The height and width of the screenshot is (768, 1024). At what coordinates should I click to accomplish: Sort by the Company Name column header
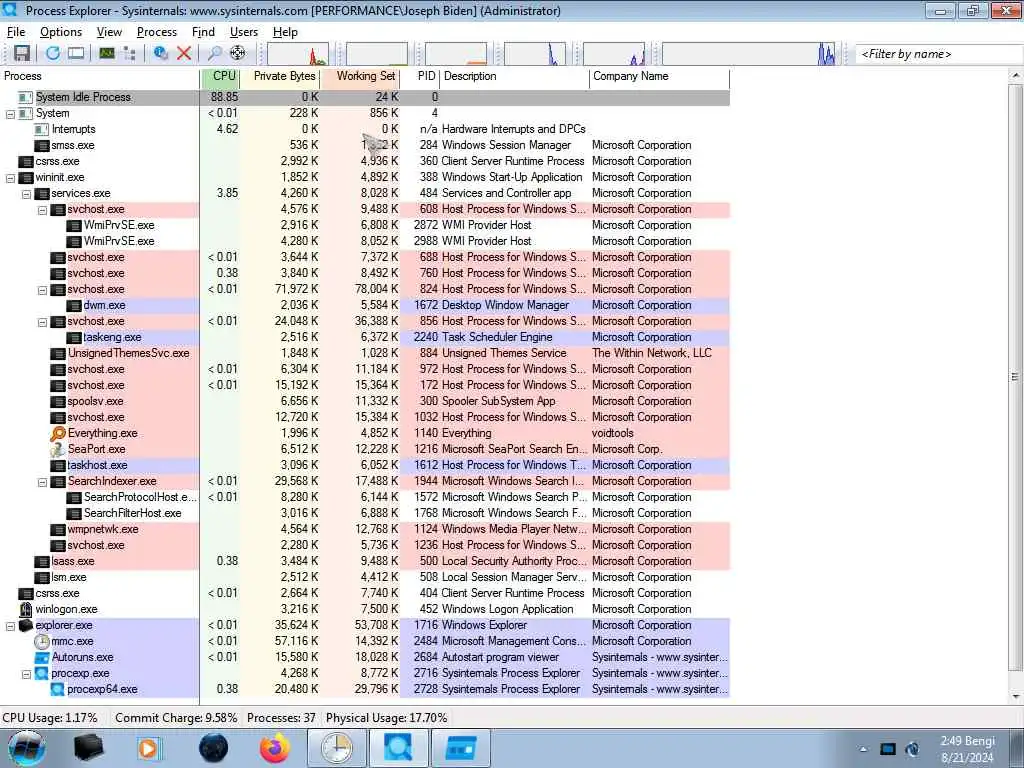[x=660, y=76]
